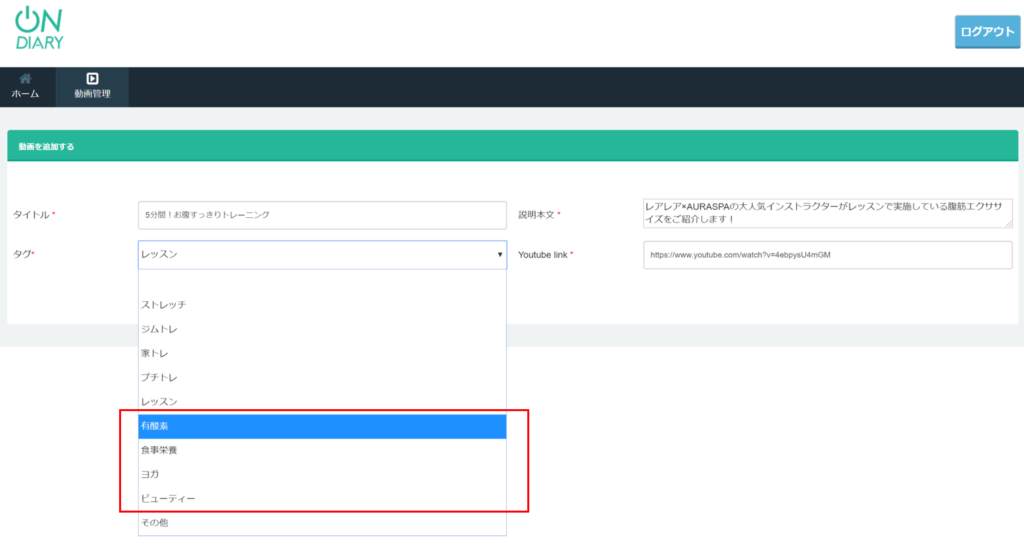Click the ログアウト button

pyautogui.click(x=987, y=31)
